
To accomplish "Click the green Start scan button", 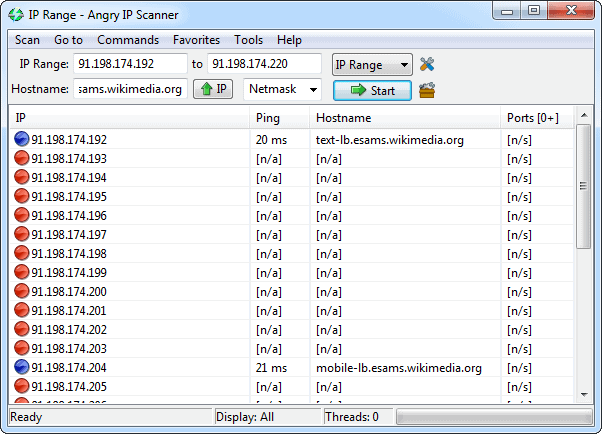I will pos(372,91).
